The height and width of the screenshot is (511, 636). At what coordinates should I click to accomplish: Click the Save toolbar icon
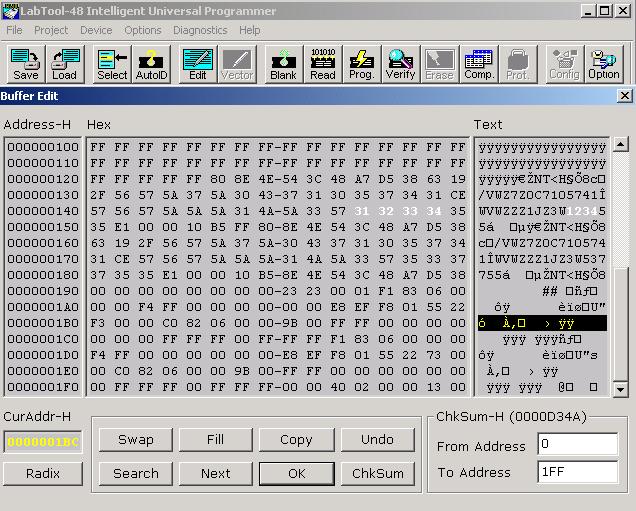(26, 64)
